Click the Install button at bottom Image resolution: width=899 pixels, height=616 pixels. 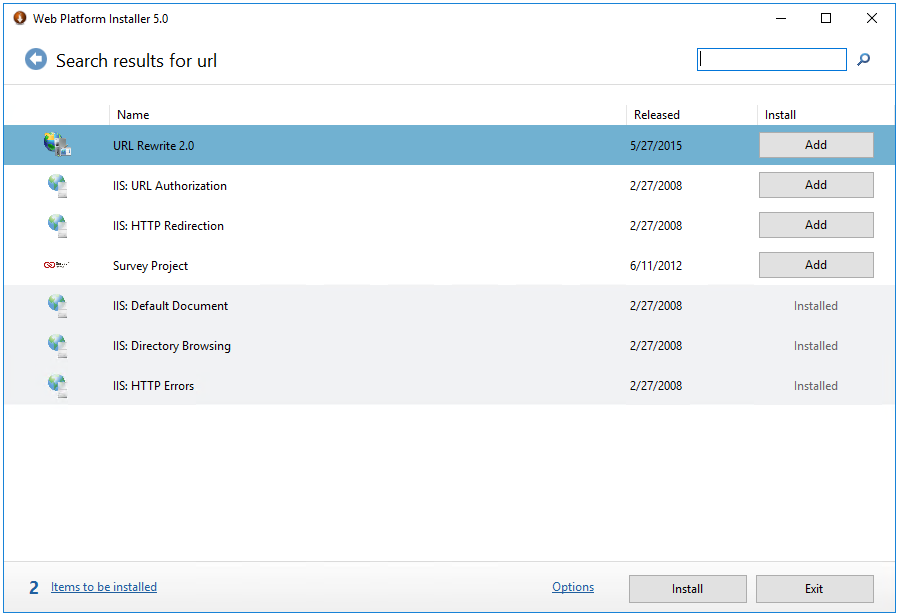click(687, 589)
